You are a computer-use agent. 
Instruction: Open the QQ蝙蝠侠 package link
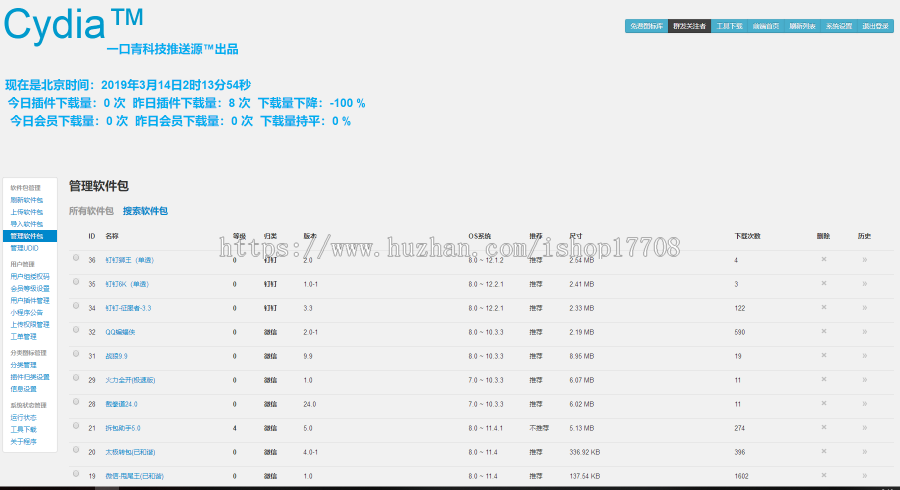(120, 332)
